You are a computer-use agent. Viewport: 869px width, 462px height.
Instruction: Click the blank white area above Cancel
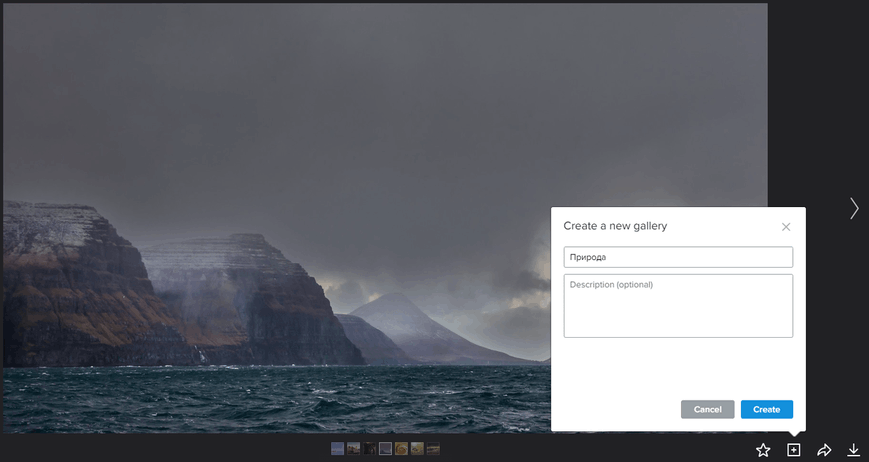point(678,368)
